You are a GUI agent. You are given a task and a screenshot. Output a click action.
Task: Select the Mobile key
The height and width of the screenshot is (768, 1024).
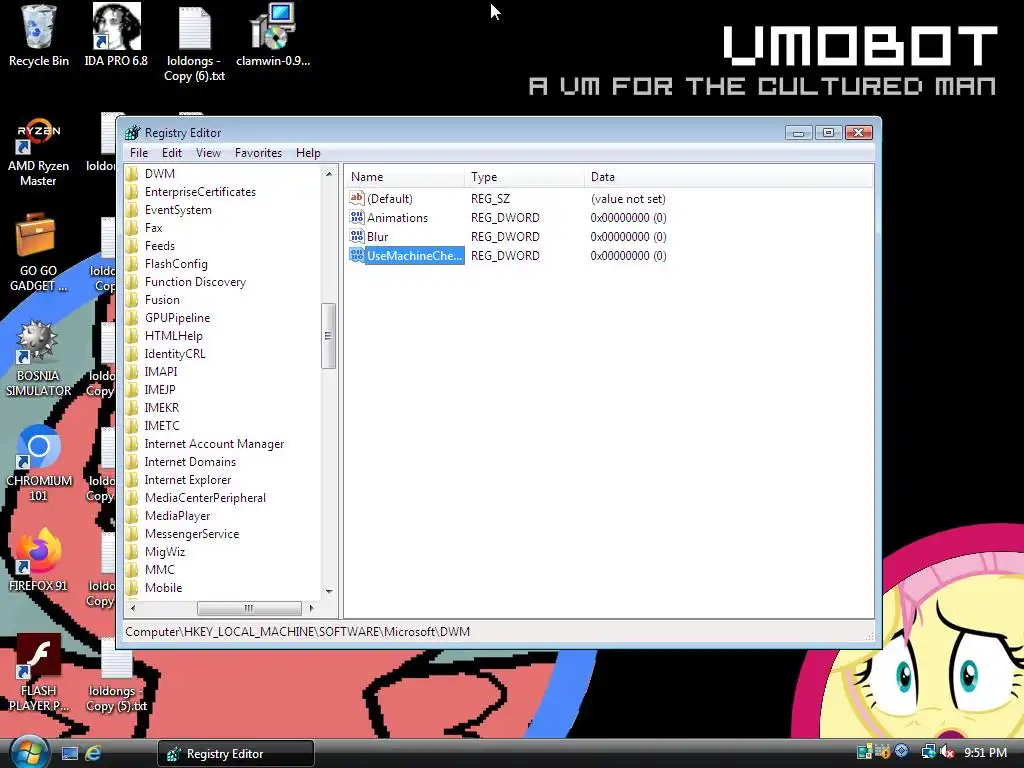click(x=163, y=588)
